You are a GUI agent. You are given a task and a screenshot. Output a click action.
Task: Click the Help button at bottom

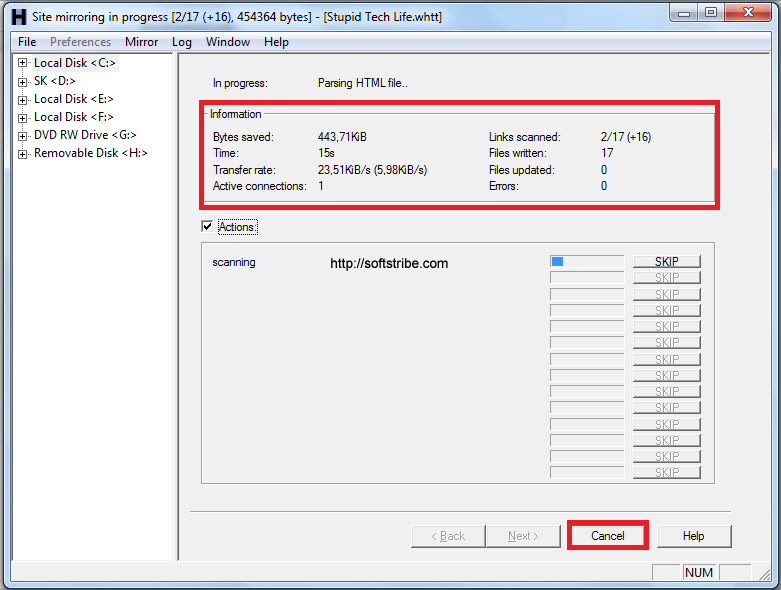(693, 536)
